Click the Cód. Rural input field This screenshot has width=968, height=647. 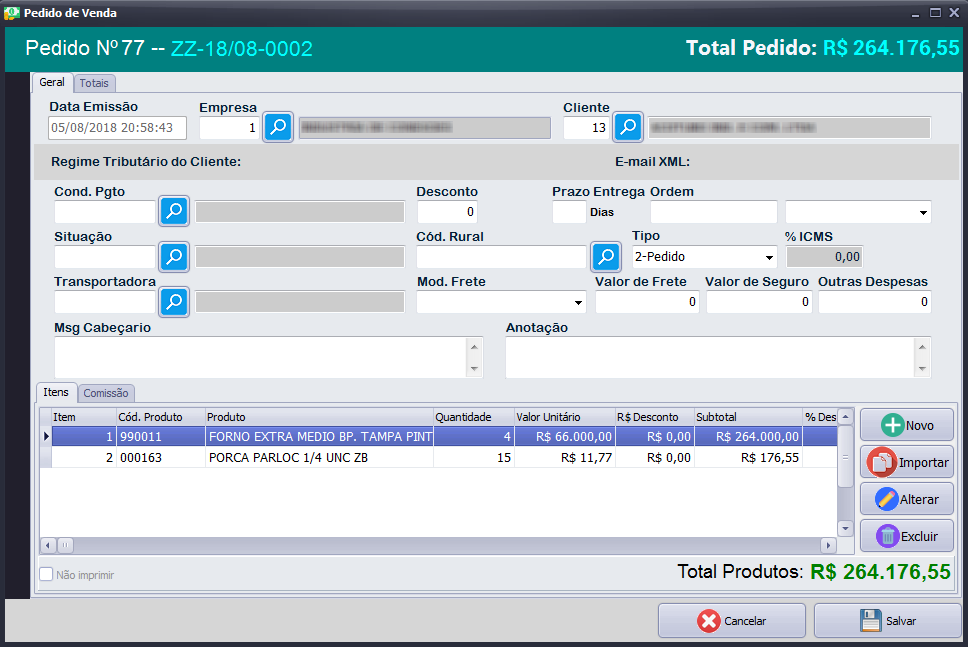[501, 257]
